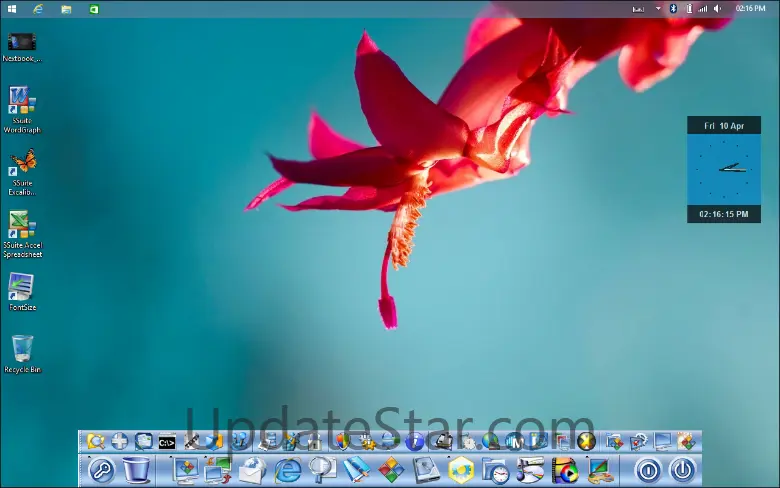Screen dimensions: 780x488
Task: Click the 02:16 PM taskbar clock
Action: point(750,8)
